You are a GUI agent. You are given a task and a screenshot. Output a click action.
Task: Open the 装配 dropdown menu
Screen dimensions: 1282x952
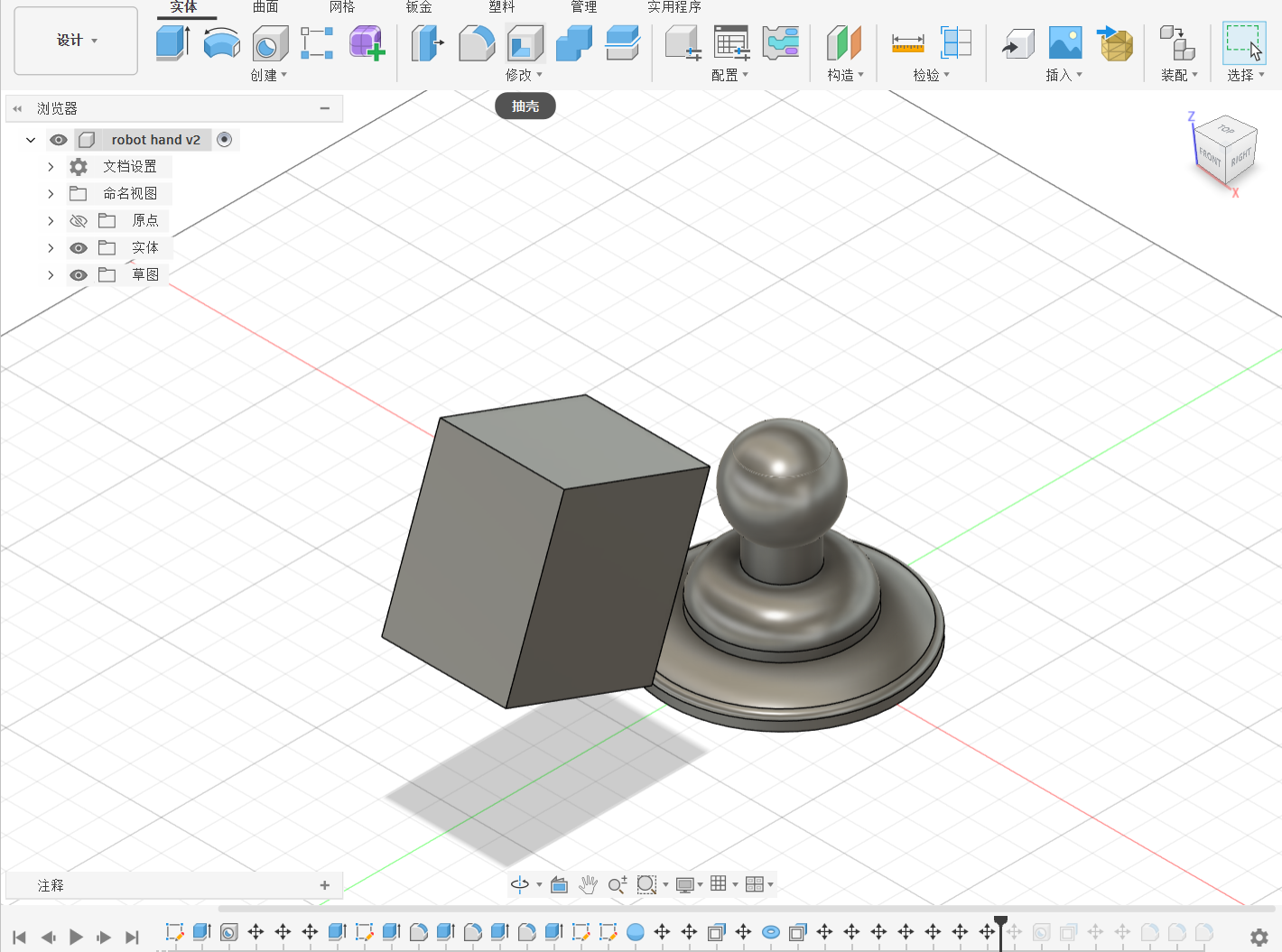tap(1179, 75)
